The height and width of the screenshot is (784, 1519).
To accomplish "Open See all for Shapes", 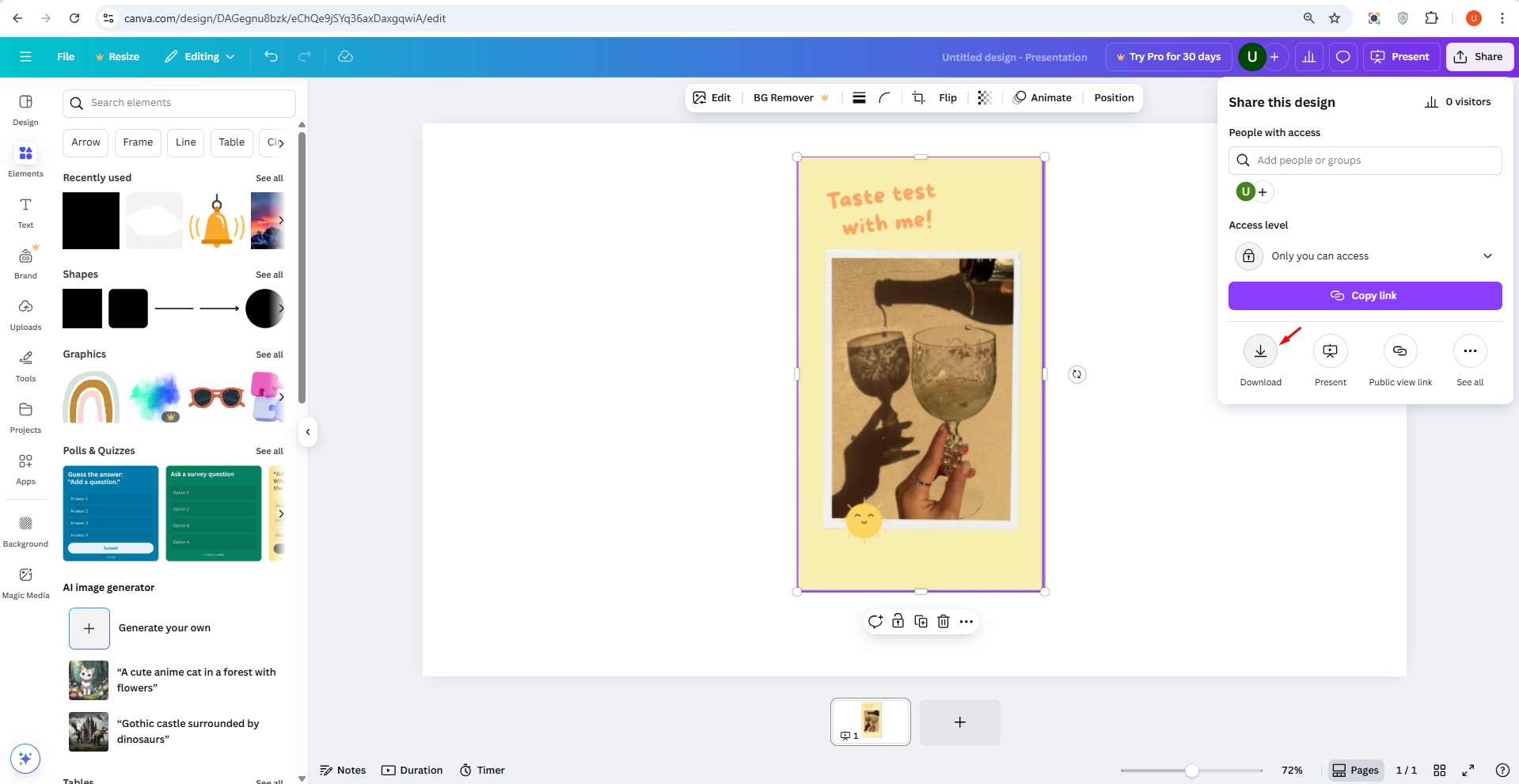I will point(269,275).
